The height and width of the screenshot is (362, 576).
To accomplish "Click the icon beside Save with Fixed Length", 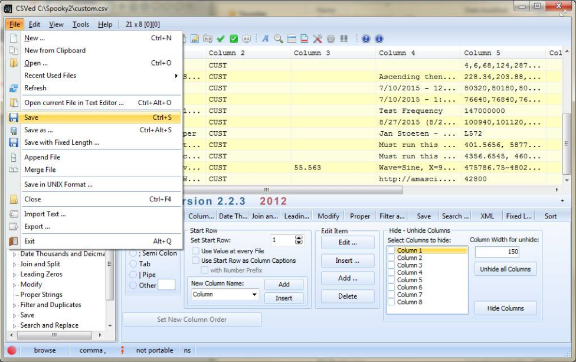I will [14, 143].
